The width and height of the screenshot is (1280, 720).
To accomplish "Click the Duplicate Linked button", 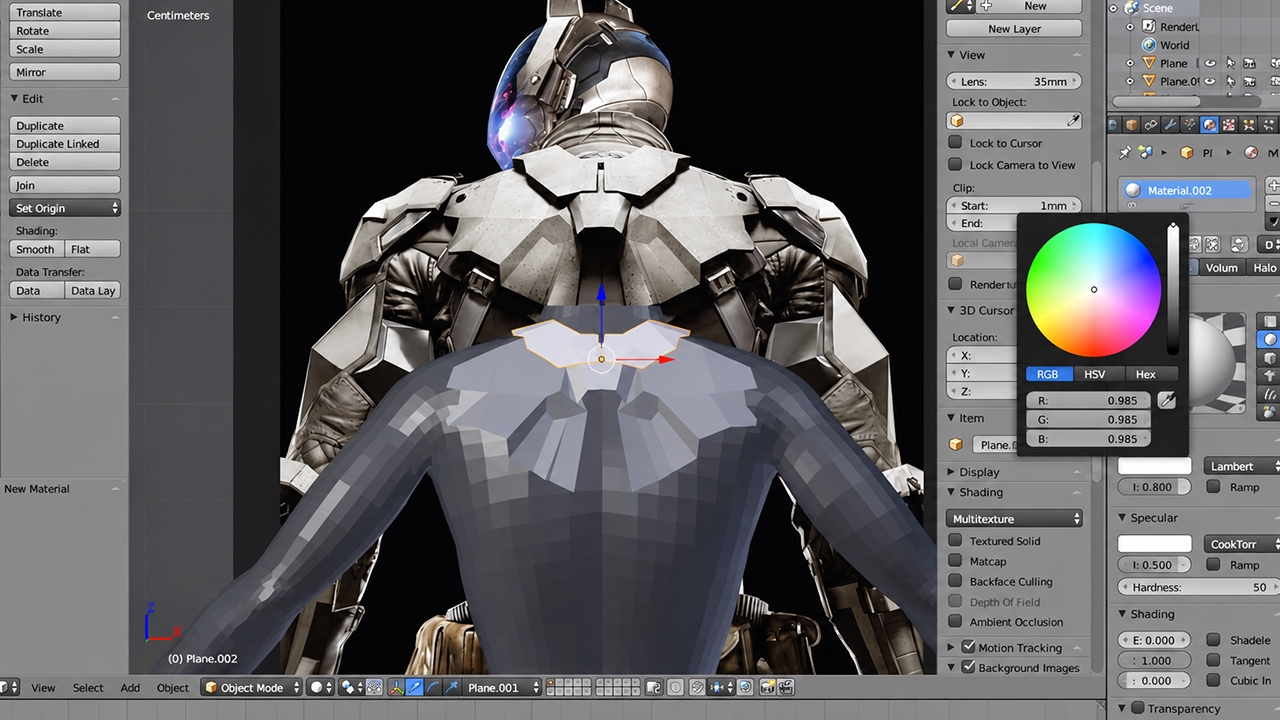I will (x=65, y=144).
